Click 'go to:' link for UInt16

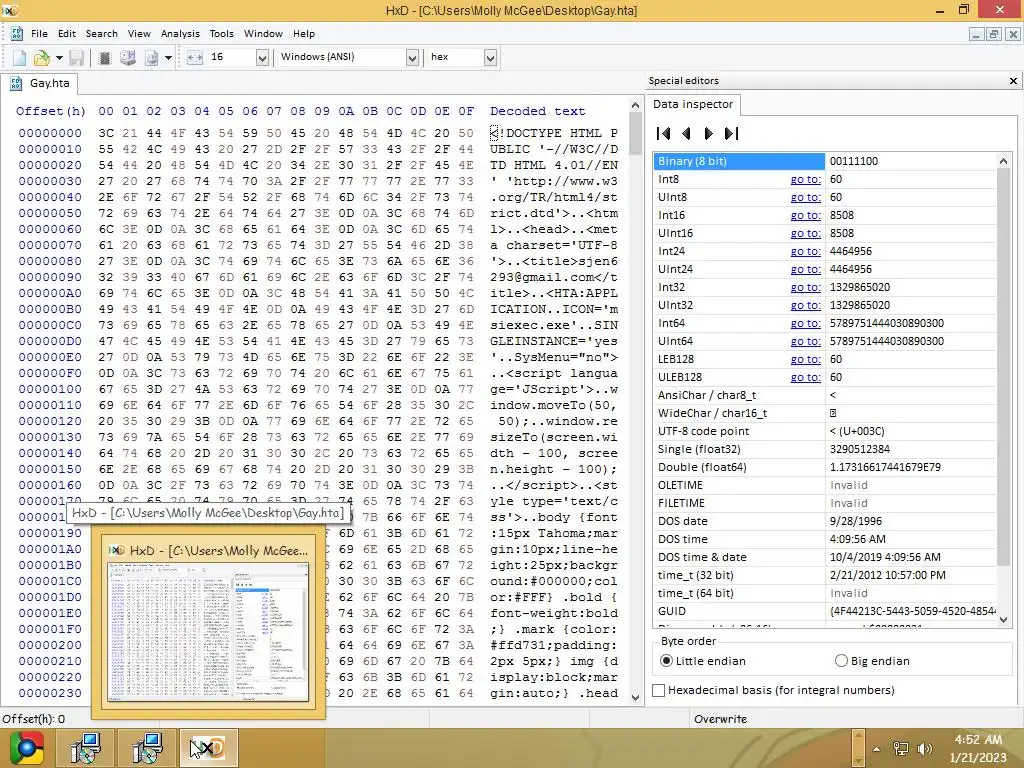805,233
